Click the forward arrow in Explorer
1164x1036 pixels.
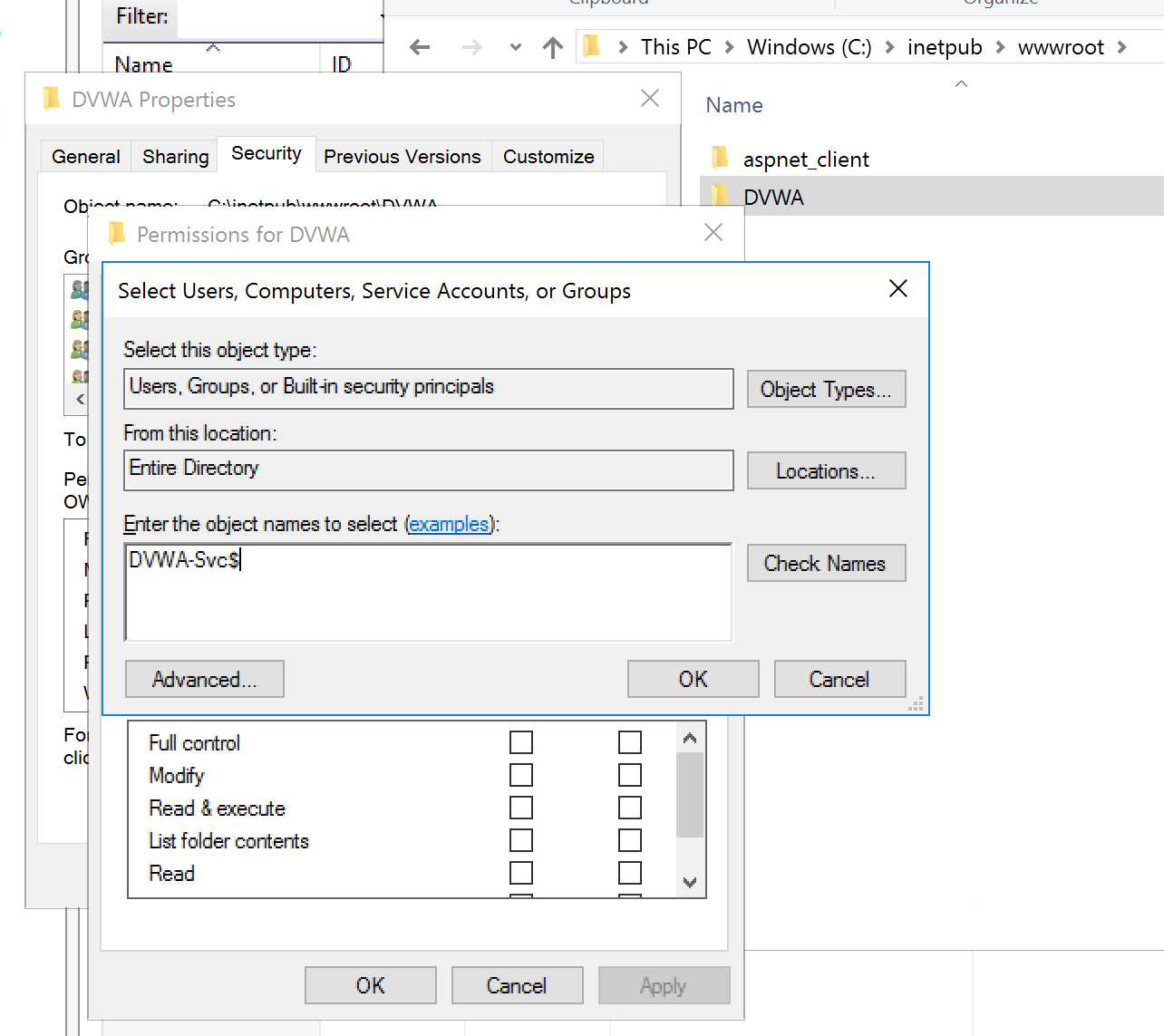[472, 47]
